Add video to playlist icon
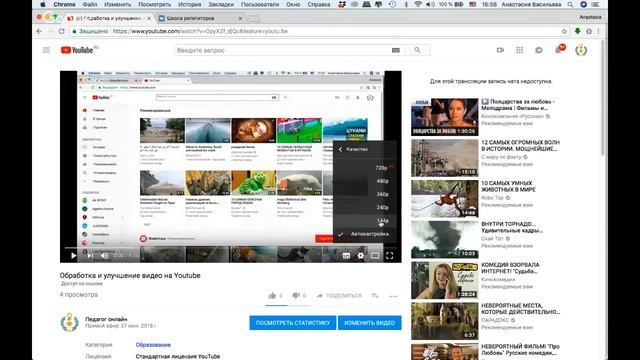640x360 pixels. pyautogui.click(x=375, y=296)
